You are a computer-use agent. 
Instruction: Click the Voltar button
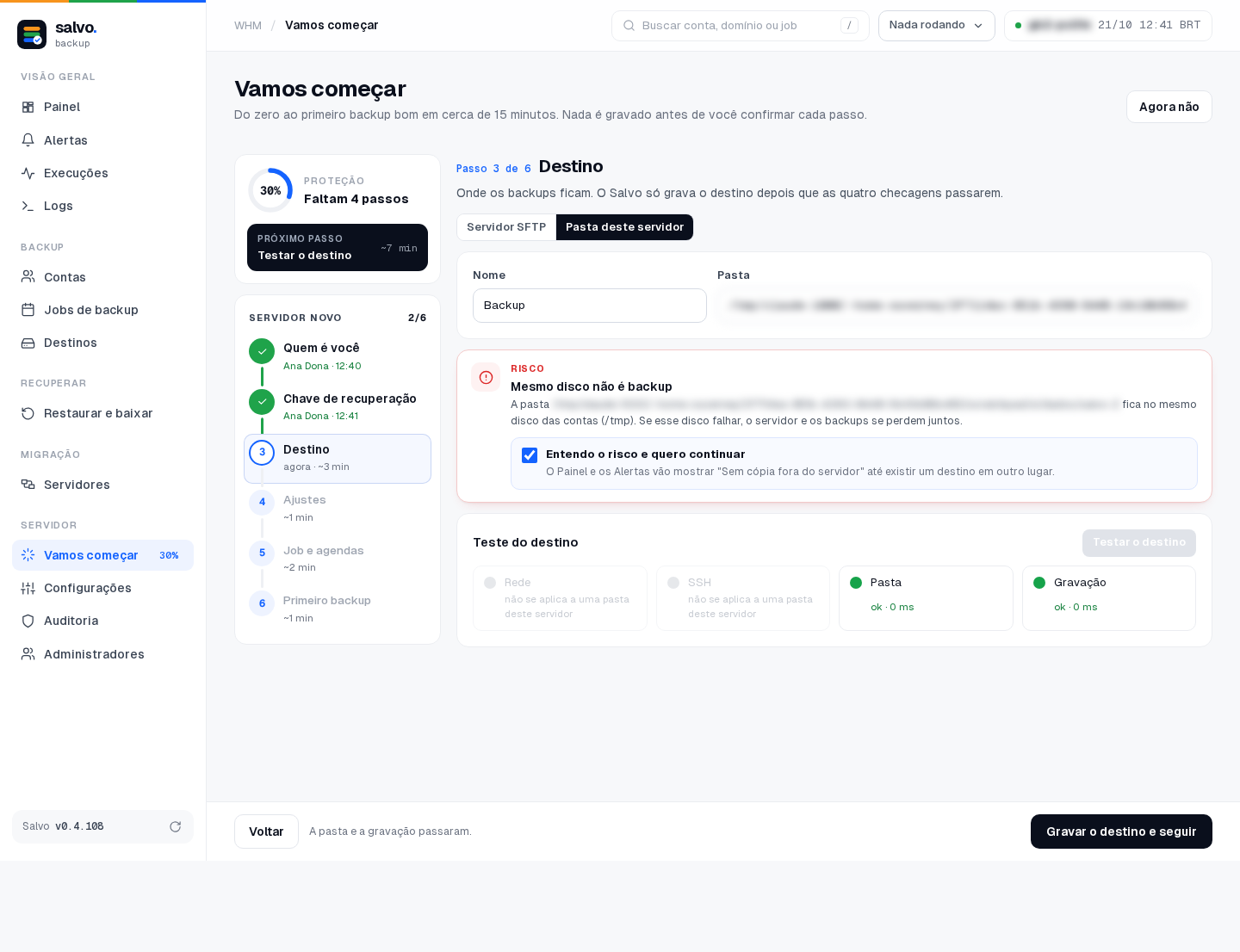(266, 831)
